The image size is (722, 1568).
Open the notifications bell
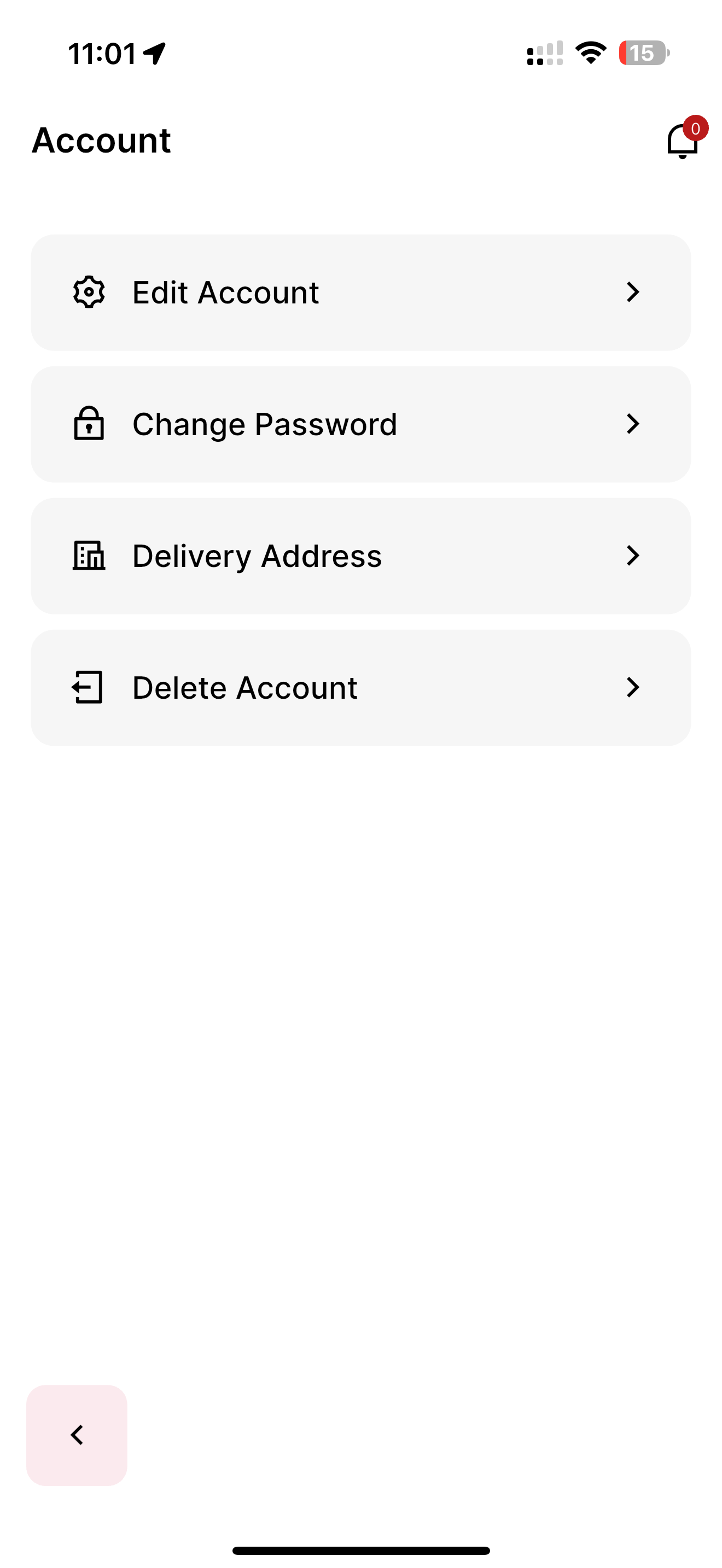tap(682, 141)
